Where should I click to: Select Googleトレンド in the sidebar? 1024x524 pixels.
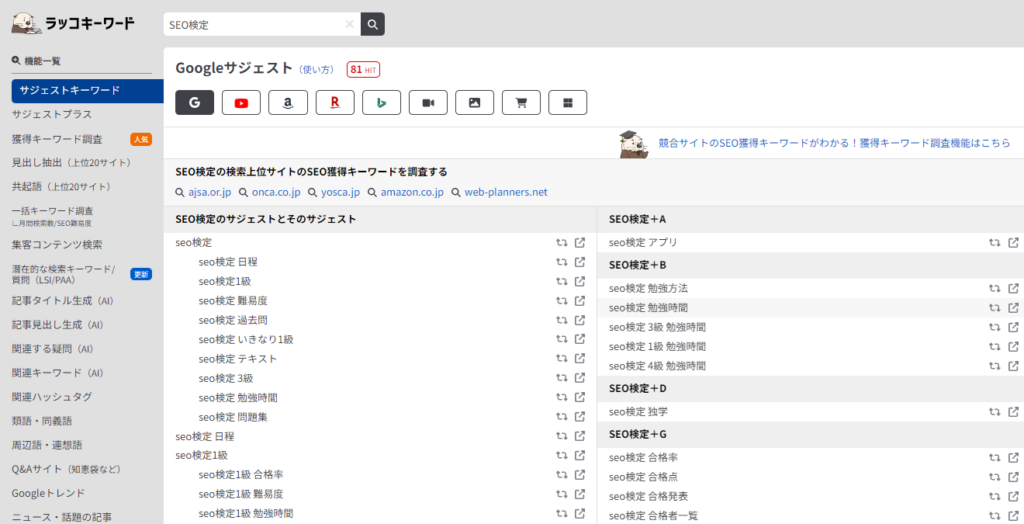tap(48, 493)
